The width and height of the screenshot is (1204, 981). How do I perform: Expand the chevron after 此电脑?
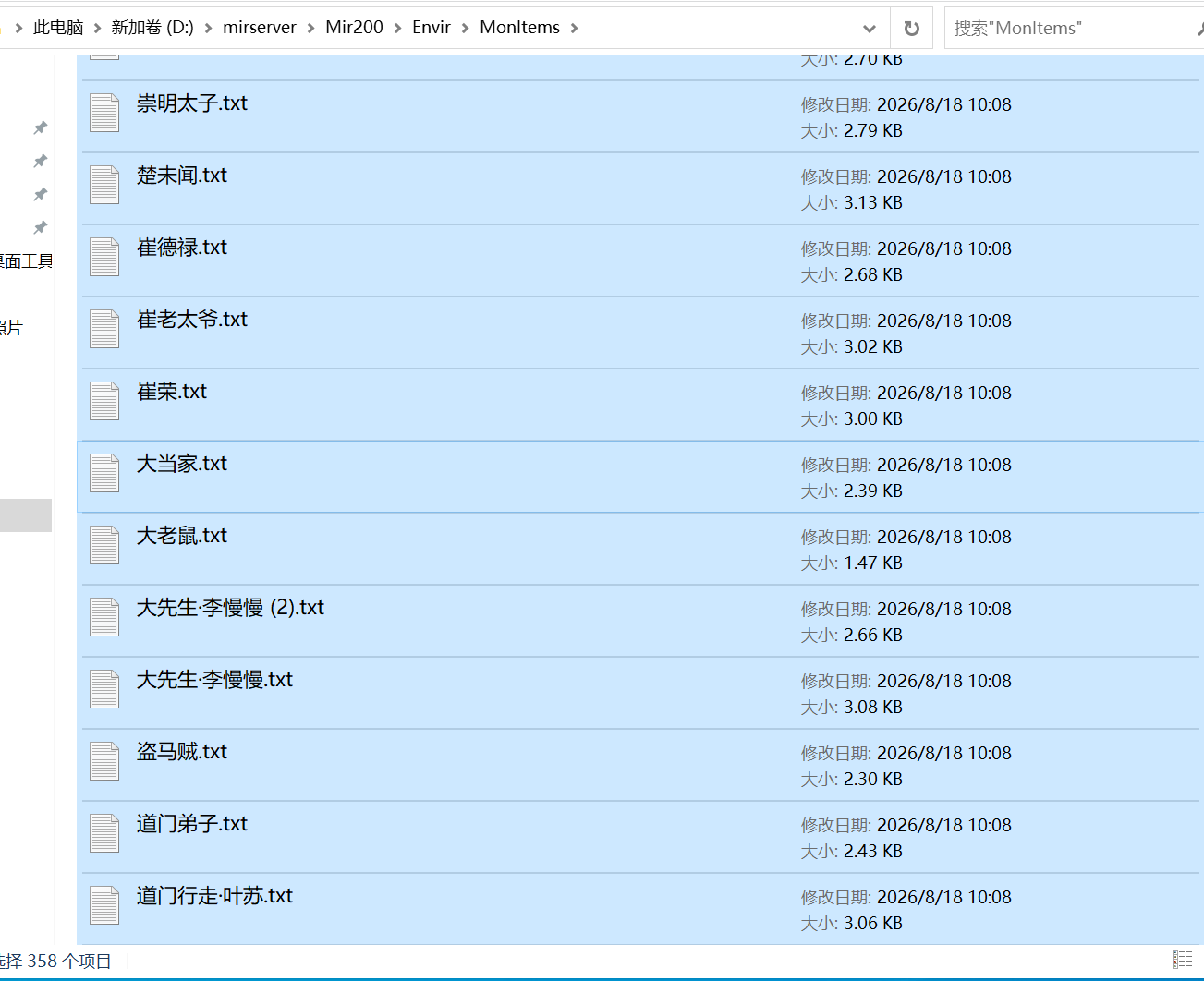click(x=97, y=29)
